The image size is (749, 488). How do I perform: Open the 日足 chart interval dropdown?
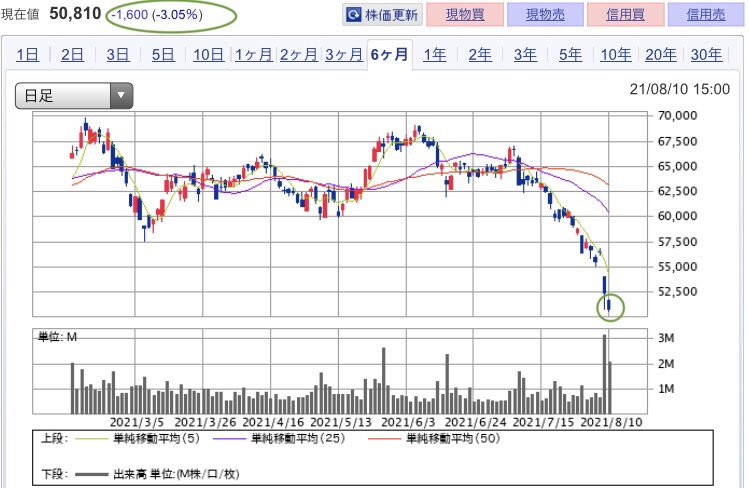73,96
